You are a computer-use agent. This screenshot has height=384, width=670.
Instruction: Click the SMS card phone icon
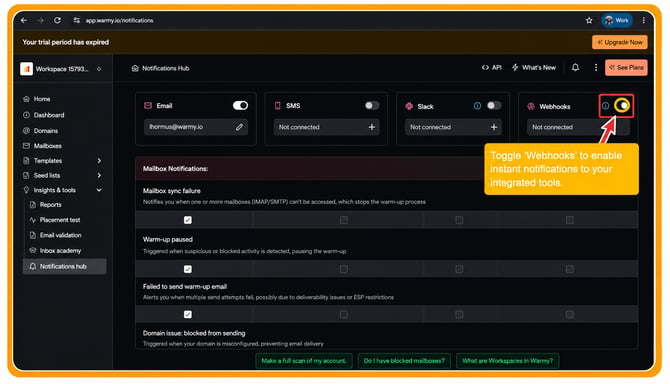(x=277, y=106)
